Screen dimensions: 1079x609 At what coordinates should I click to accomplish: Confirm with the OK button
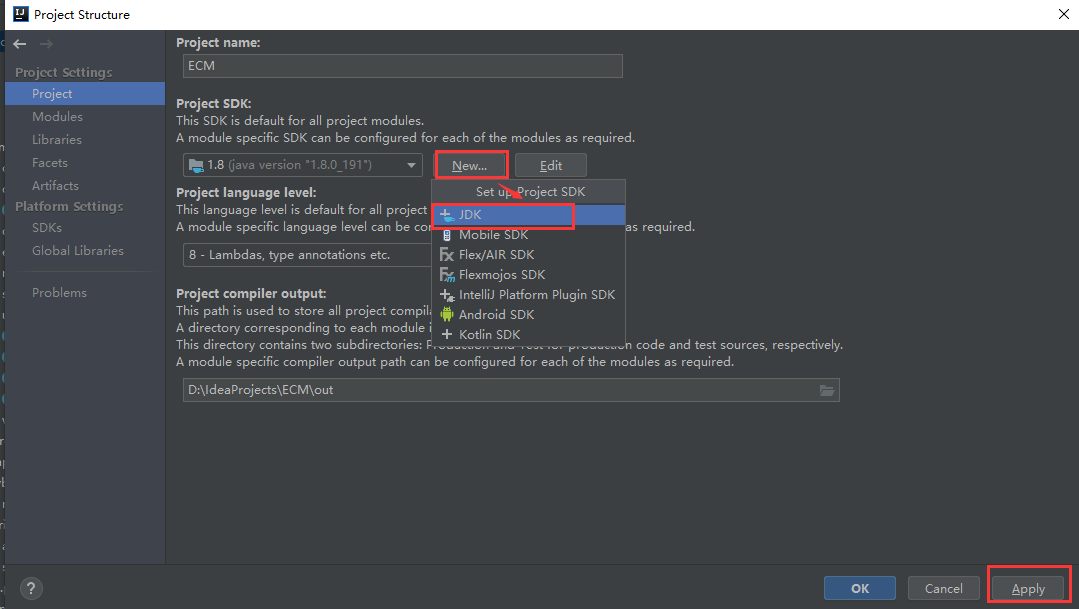(859, 588)
